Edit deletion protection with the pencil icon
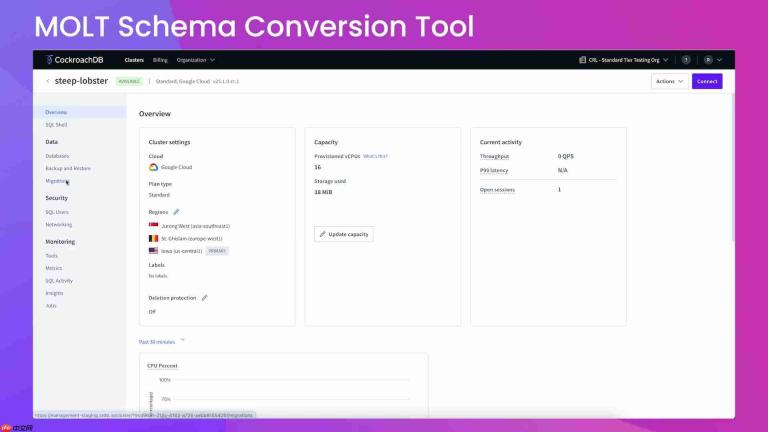This screenshot has height=432, width=768. (205, 298)
